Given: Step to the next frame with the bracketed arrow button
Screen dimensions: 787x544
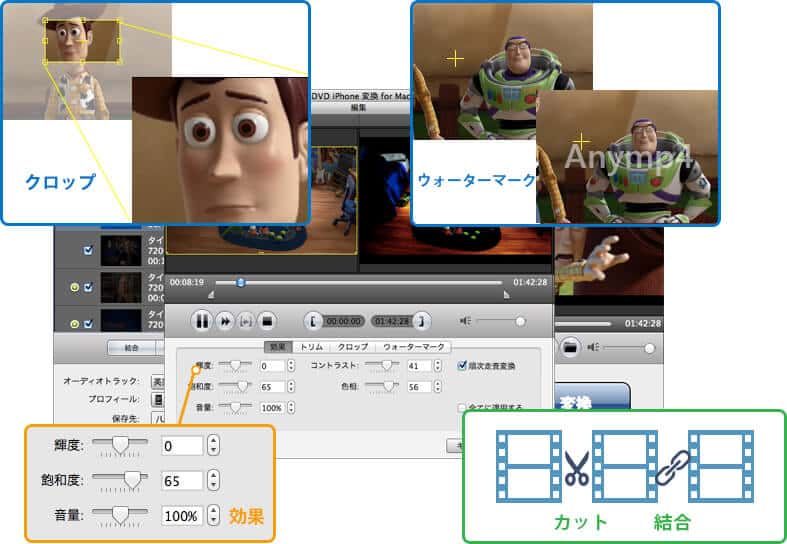Looking at the screenshot, I should click(246, 321).
